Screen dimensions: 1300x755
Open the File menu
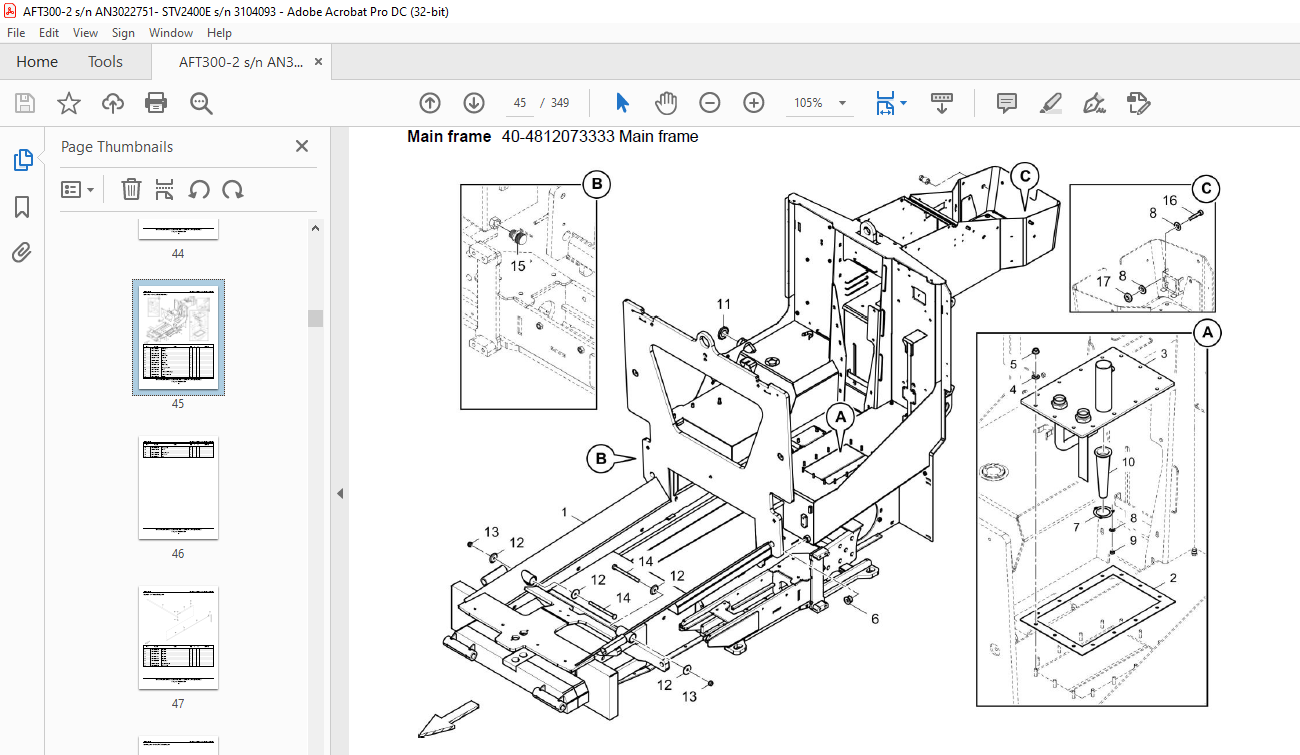click(x=16, y=33)
